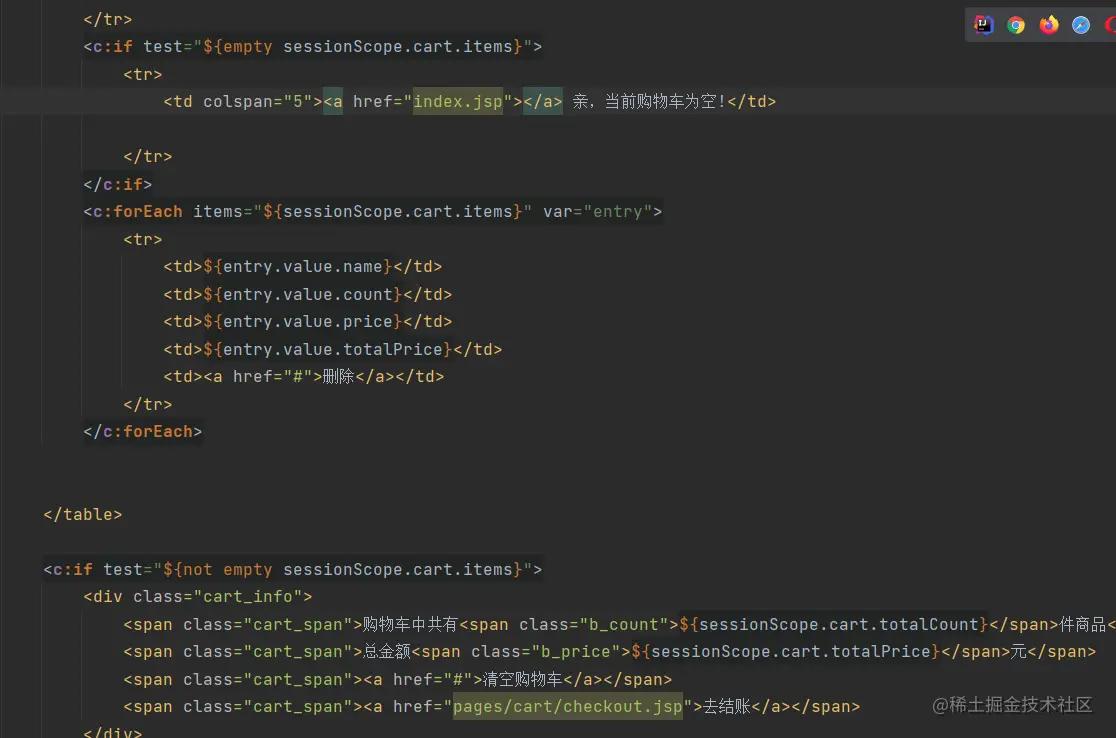Click the 去结账 anchor text
1116x738 pixels.
[727, 707]
